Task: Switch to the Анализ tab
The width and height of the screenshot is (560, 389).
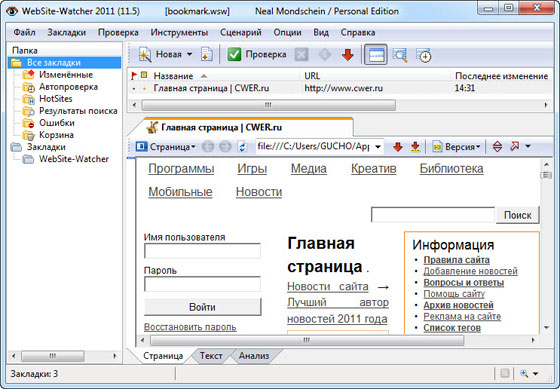Action: coord(254,356)
